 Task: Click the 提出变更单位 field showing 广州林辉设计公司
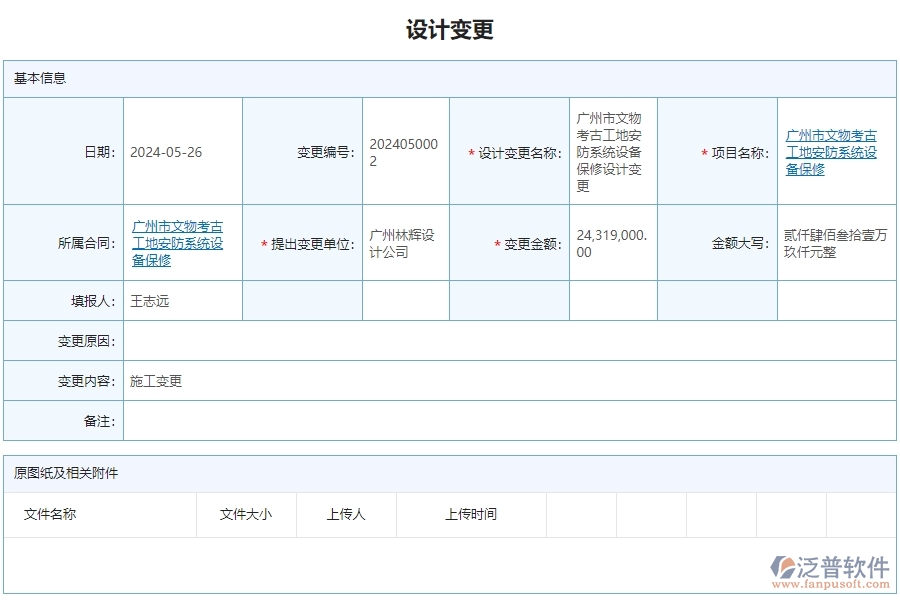403,242
